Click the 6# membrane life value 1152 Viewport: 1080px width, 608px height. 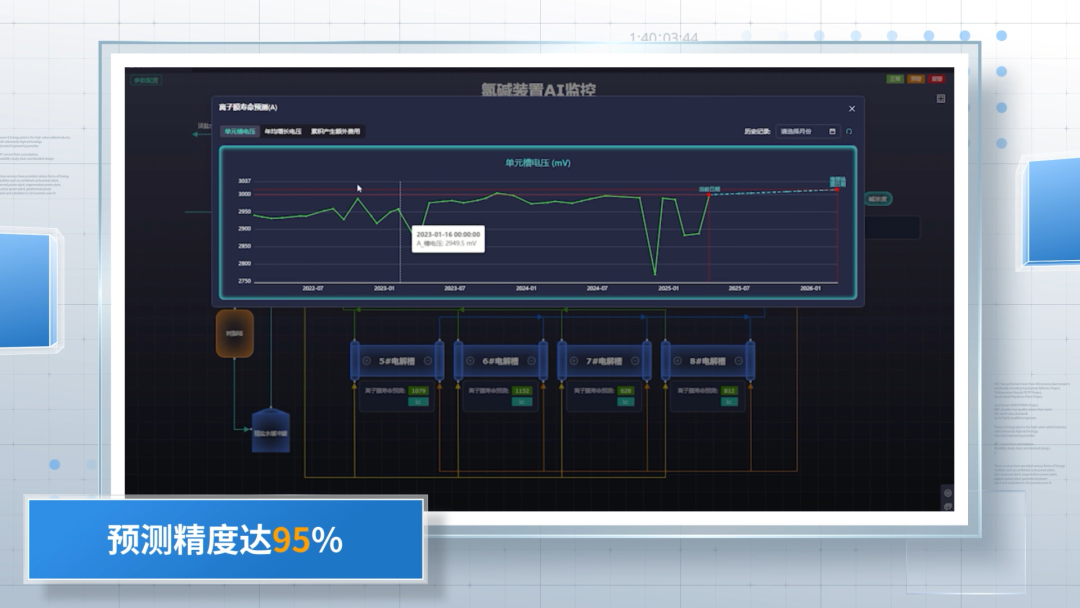click(521, 391)
